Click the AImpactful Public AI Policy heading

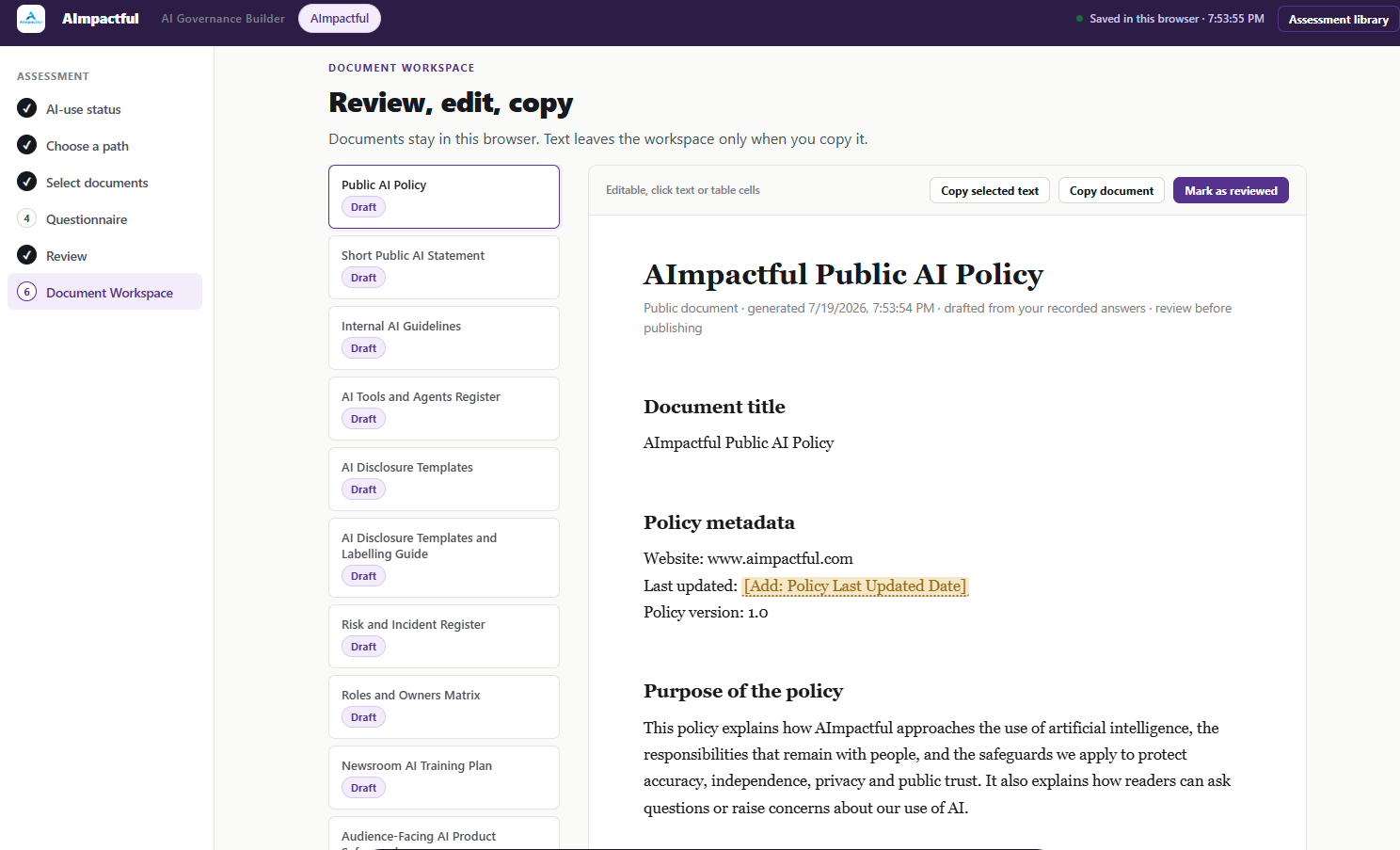843,274
